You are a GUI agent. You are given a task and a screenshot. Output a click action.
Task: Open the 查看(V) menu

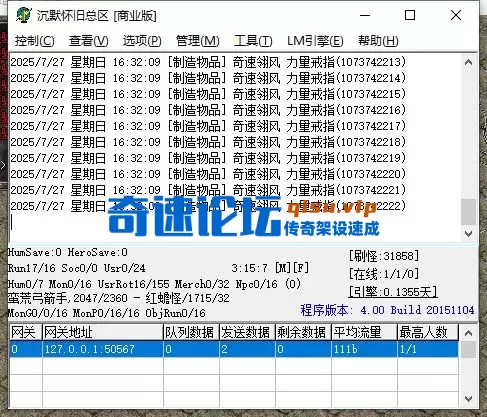[89, 41]
